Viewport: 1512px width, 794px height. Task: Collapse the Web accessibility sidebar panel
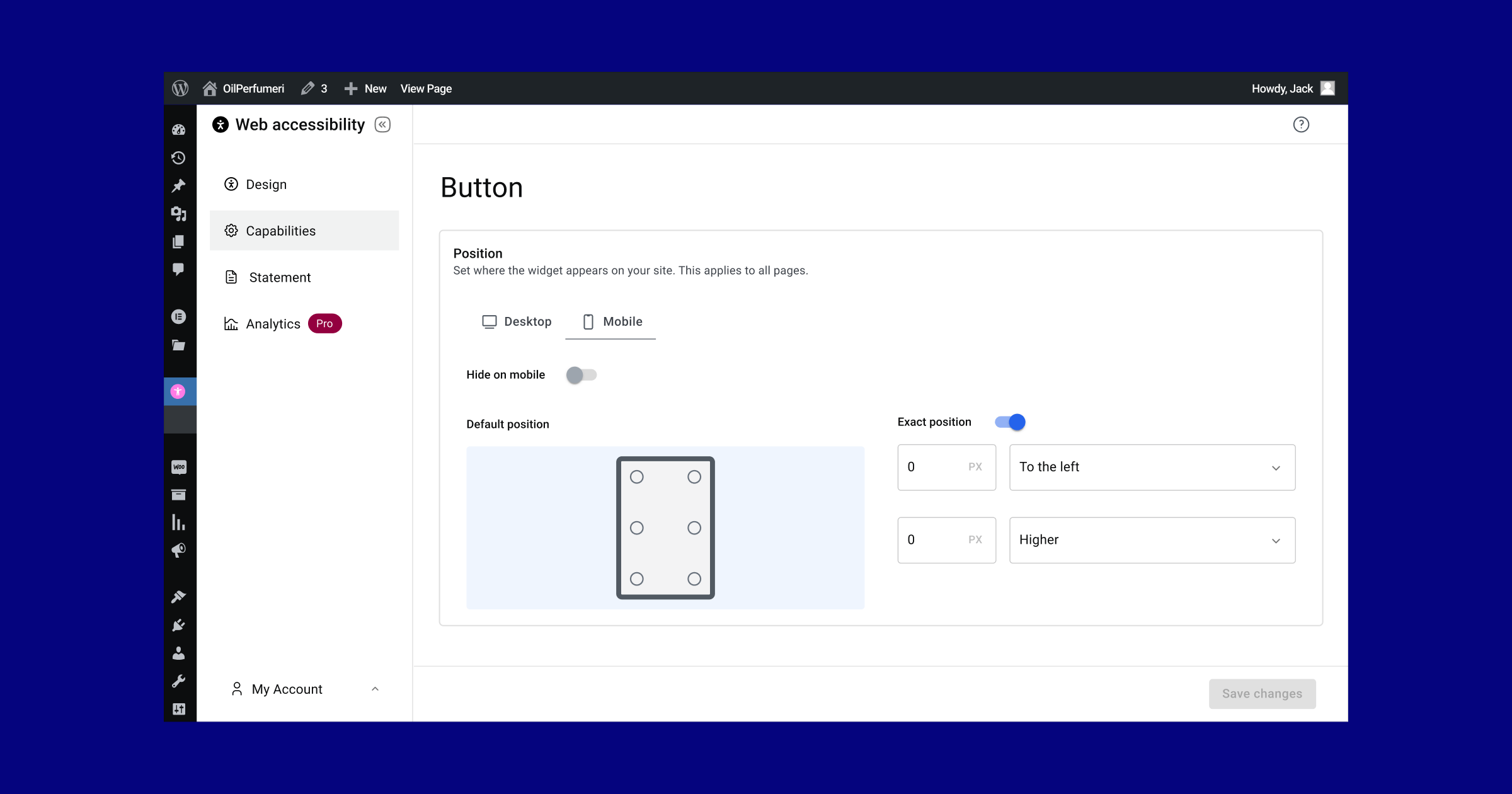[x=382, y=125]
